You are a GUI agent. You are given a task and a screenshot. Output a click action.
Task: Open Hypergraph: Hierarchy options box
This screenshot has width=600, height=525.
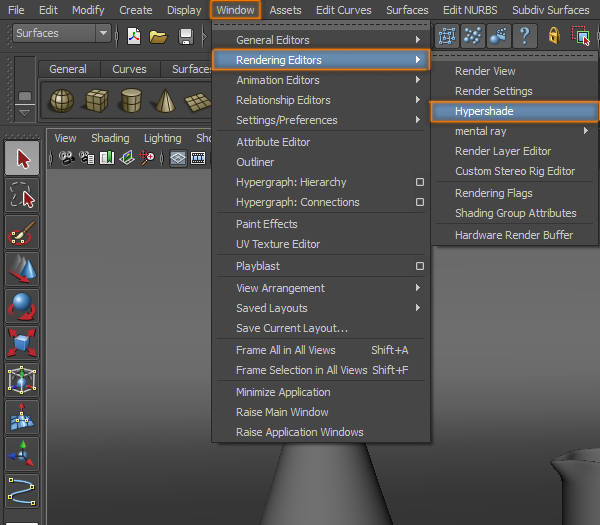coord(420,182)
